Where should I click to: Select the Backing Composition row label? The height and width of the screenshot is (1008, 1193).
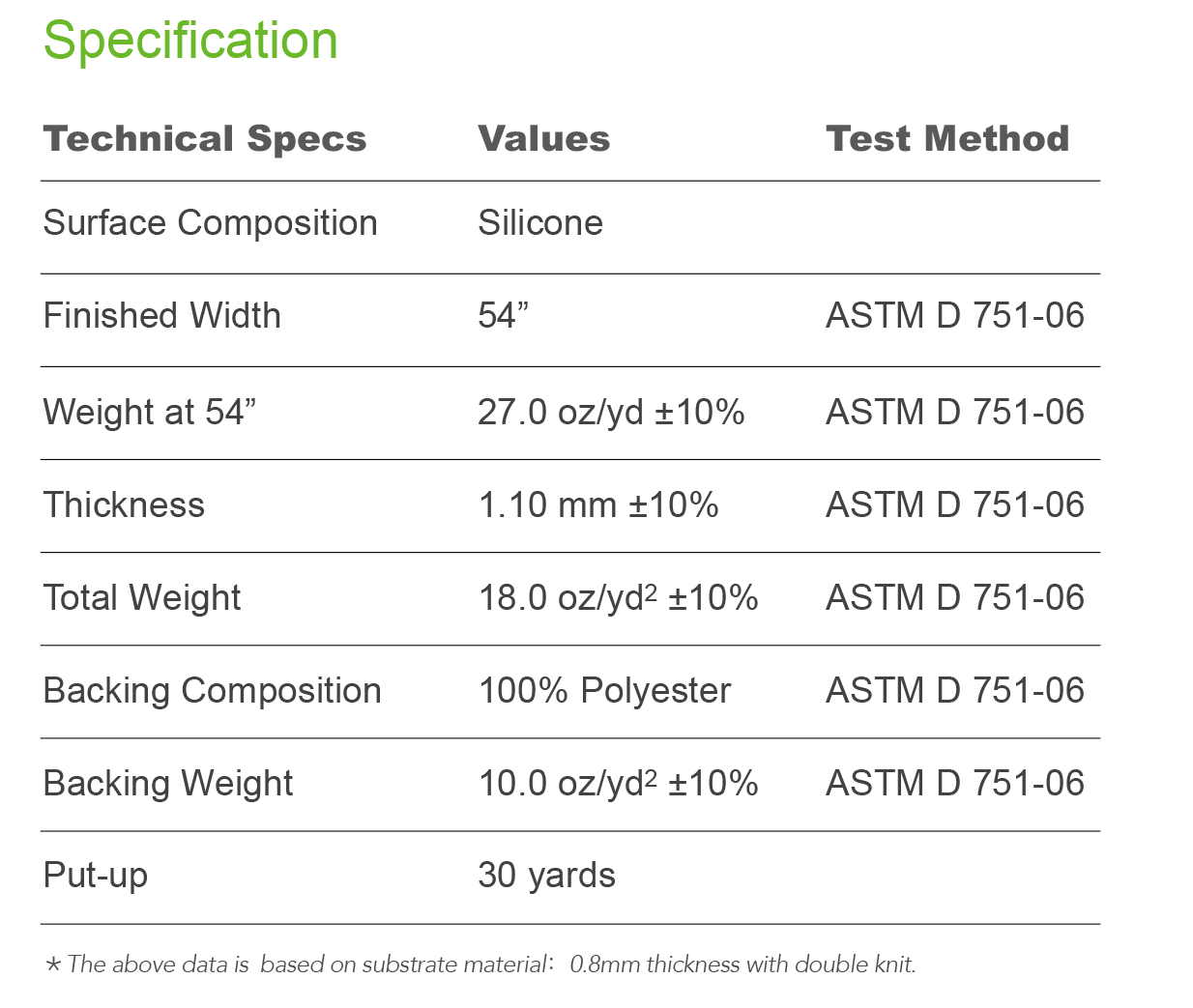tap(213, 691)
